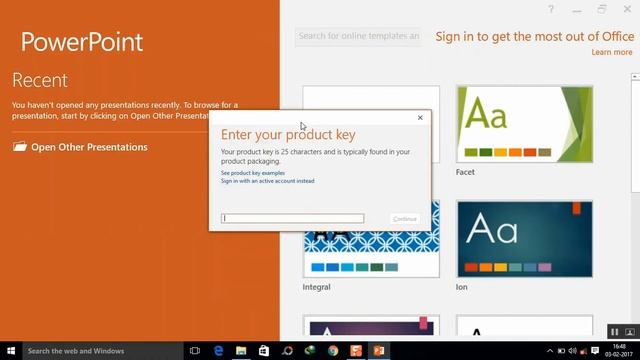Open the Learn more link
The height and width of the screenshot is (360, 640).
click(612, 52)
